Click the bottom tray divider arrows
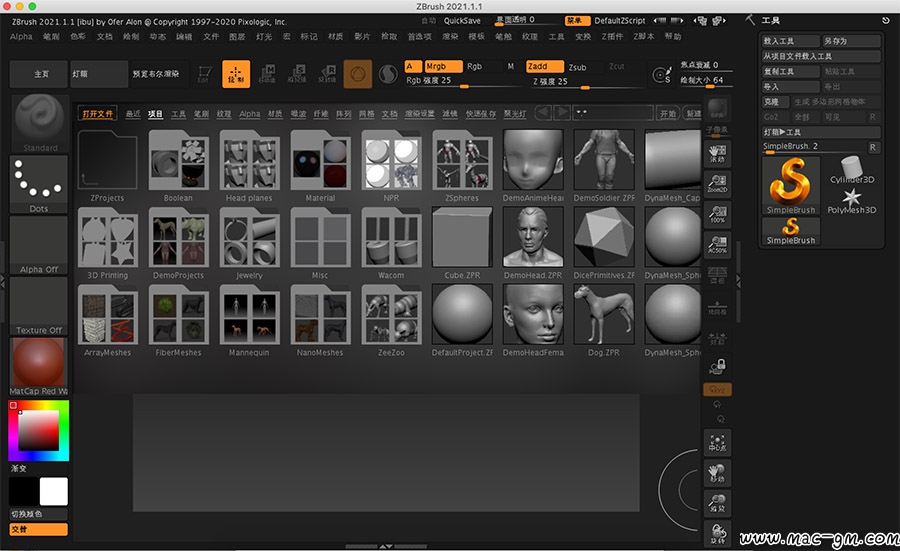This screenshot has height=551, width=900. (386, 546)
